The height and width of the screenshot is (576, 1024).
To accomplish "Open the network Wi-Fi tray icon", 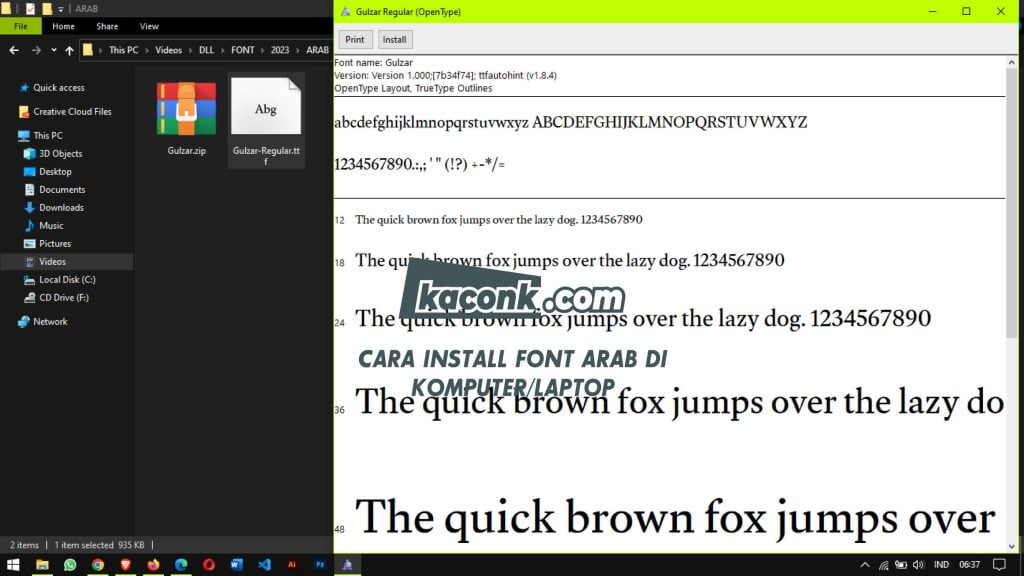I will tap(884, 565).
